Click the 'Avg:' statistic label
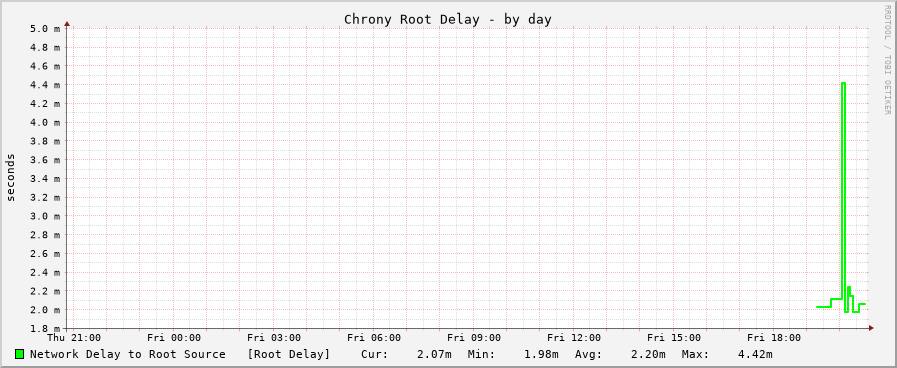The image size is (897, 368). (x=589, y=354)
